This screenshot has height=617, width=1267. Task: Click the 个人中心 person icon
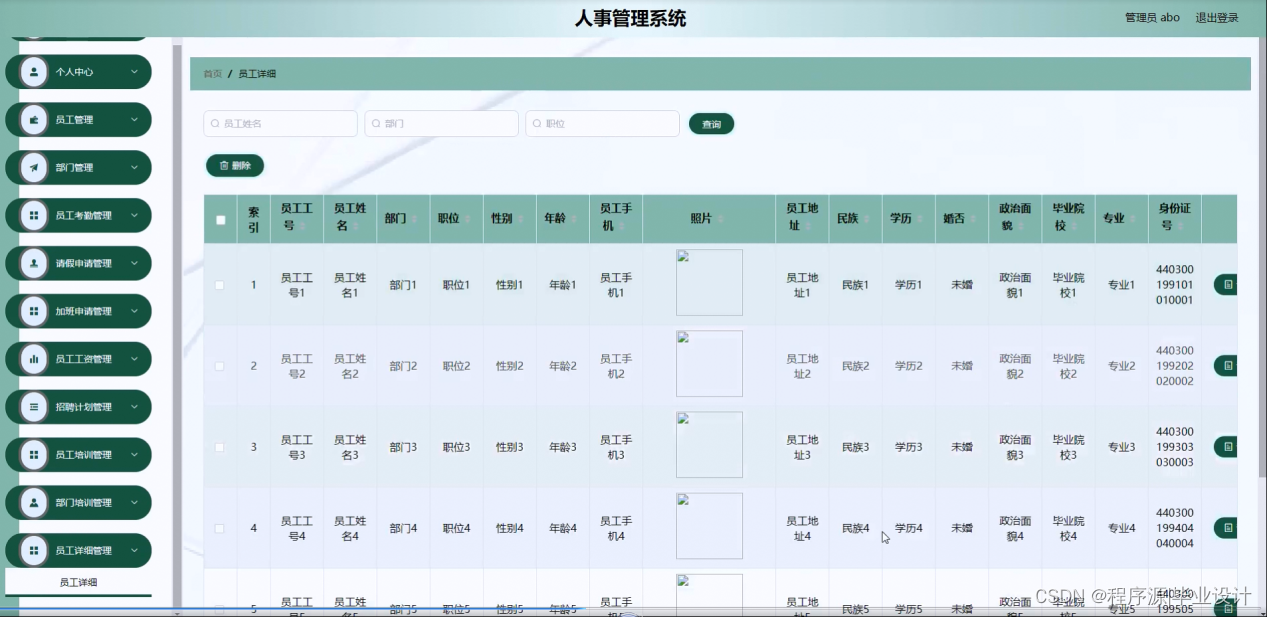click(x=34, y=72)
